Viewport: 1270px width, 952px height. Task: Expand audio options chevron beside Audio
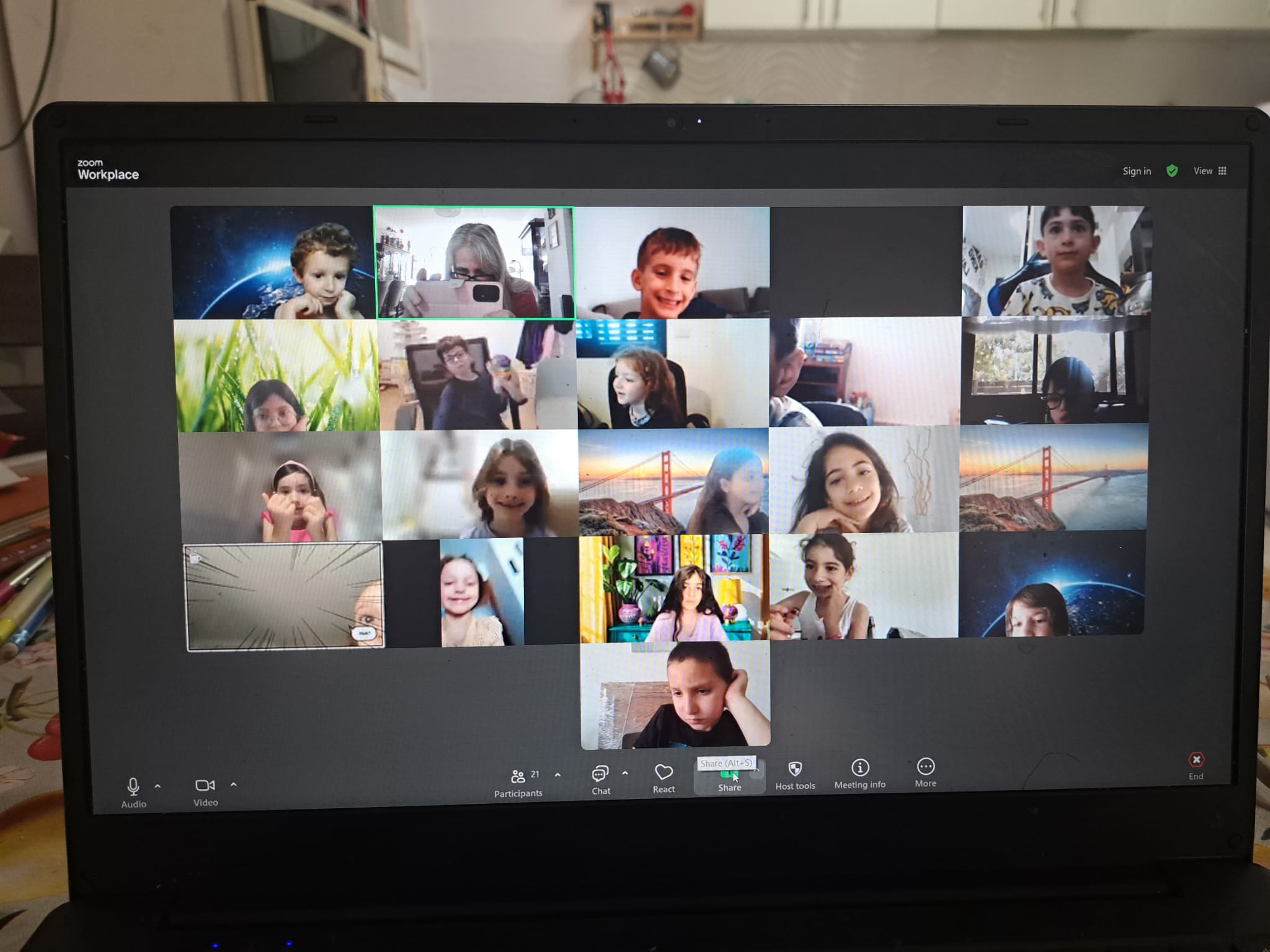point(158,786)
